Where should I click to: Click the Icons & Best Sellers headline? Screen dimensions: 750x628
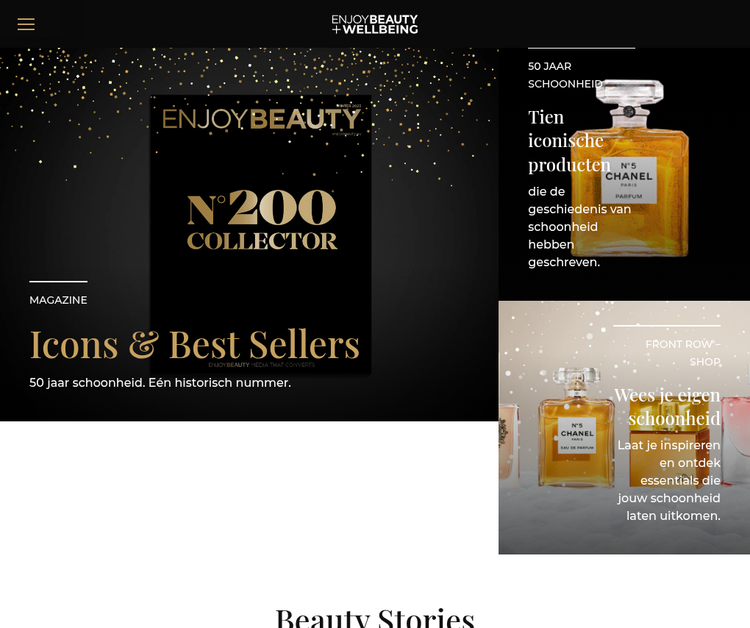pos(194,344)
